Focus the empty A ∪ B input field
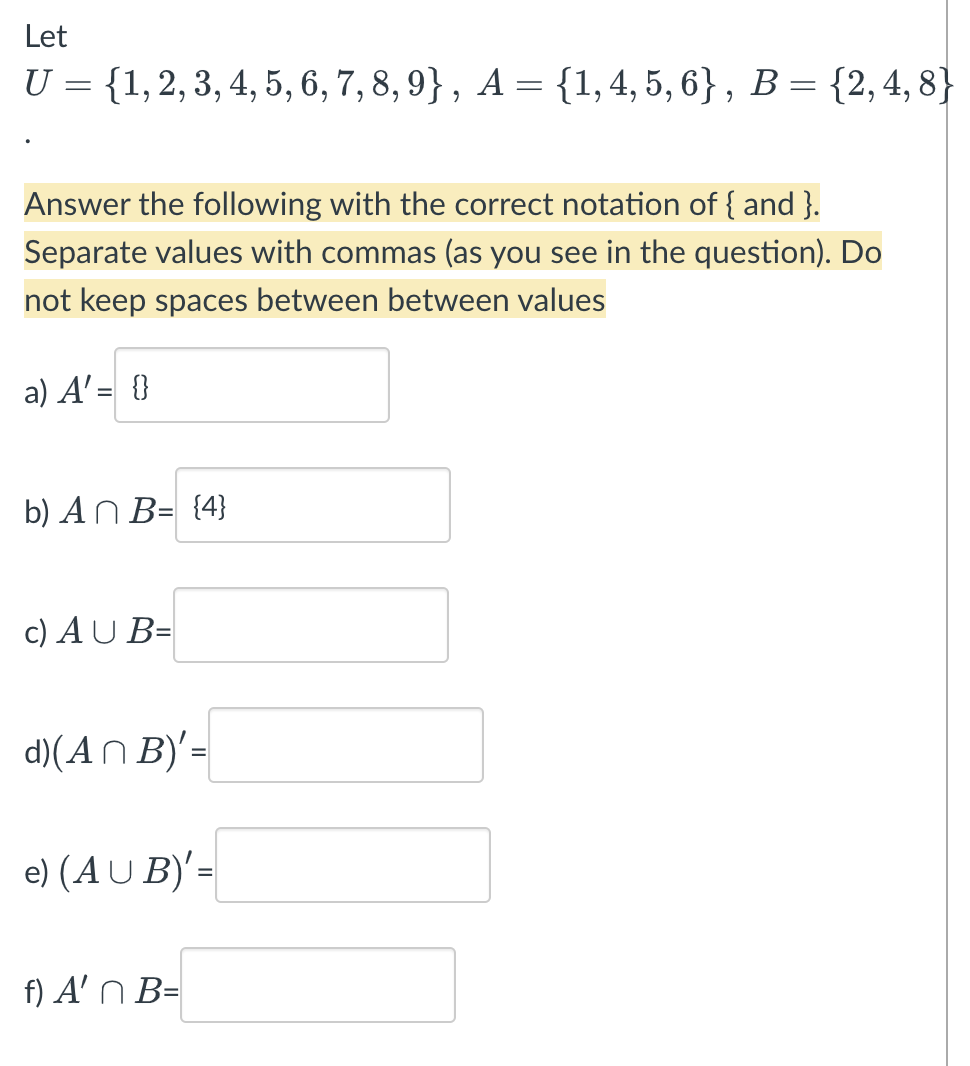 [x=310, y=625]
